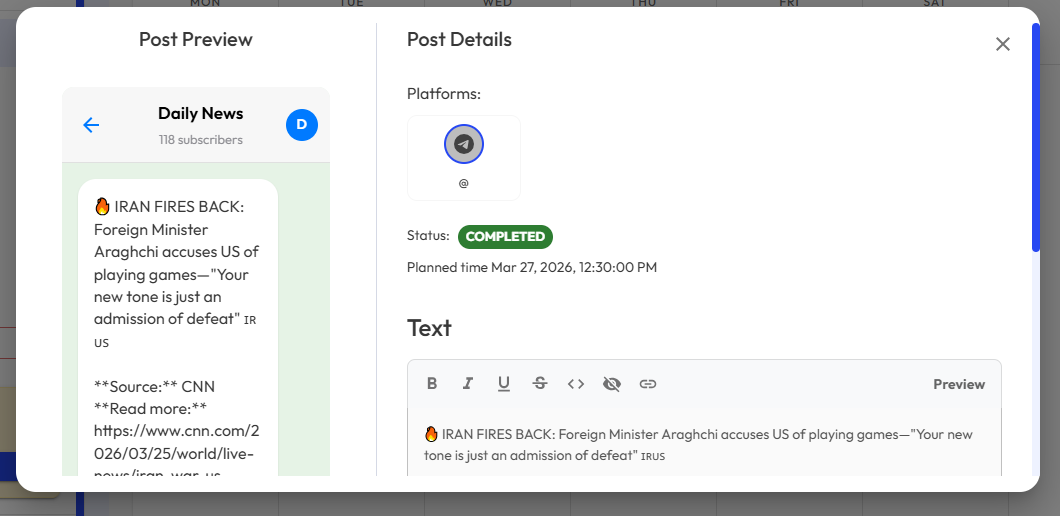The height and width of the screenshot is (516, 1060).
Task: Click the **Source:** CNN line in preview
Action: point(154,387)
